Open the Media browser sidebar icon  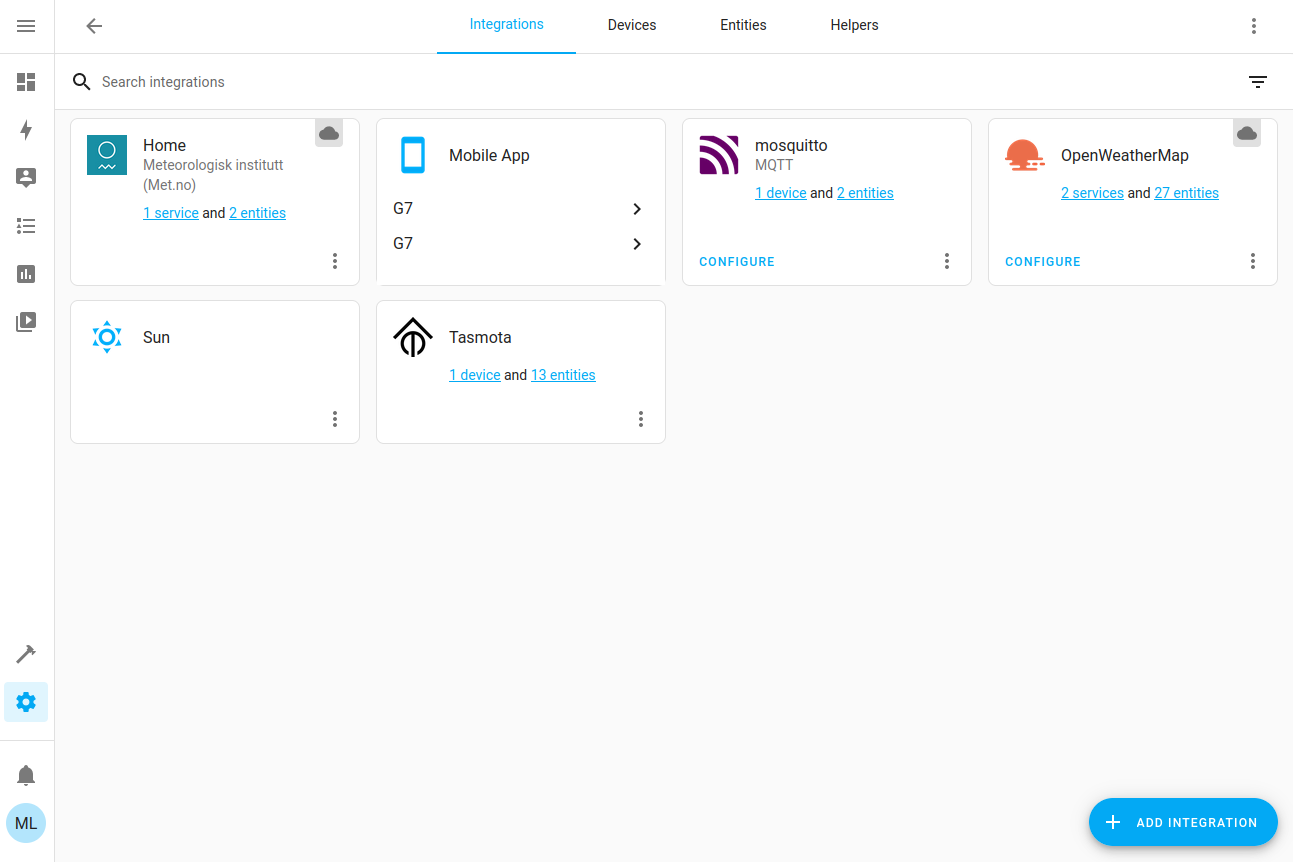pyautogui.click(x=26, y=322)
